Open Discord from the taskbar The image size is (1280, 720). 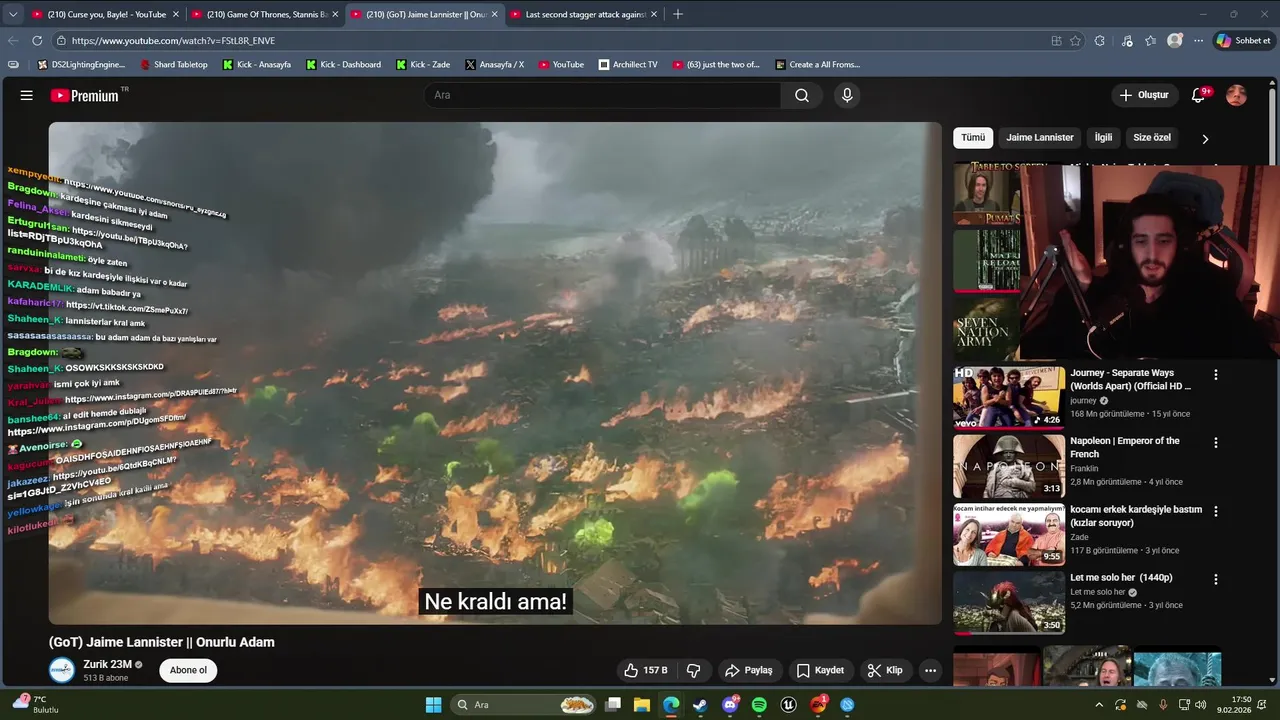[x=730, y=705]
